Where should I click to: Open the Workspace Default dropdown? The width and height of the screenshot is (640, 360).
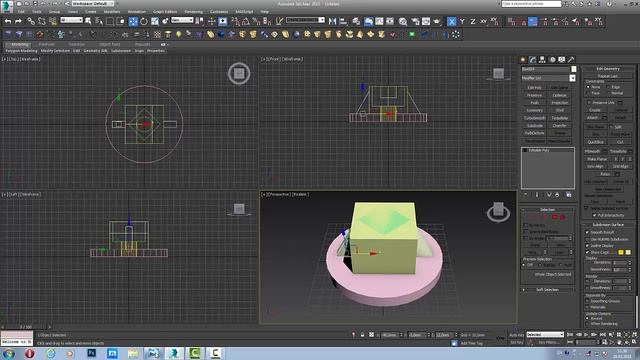pyautogui.click(x=93, y=3)
